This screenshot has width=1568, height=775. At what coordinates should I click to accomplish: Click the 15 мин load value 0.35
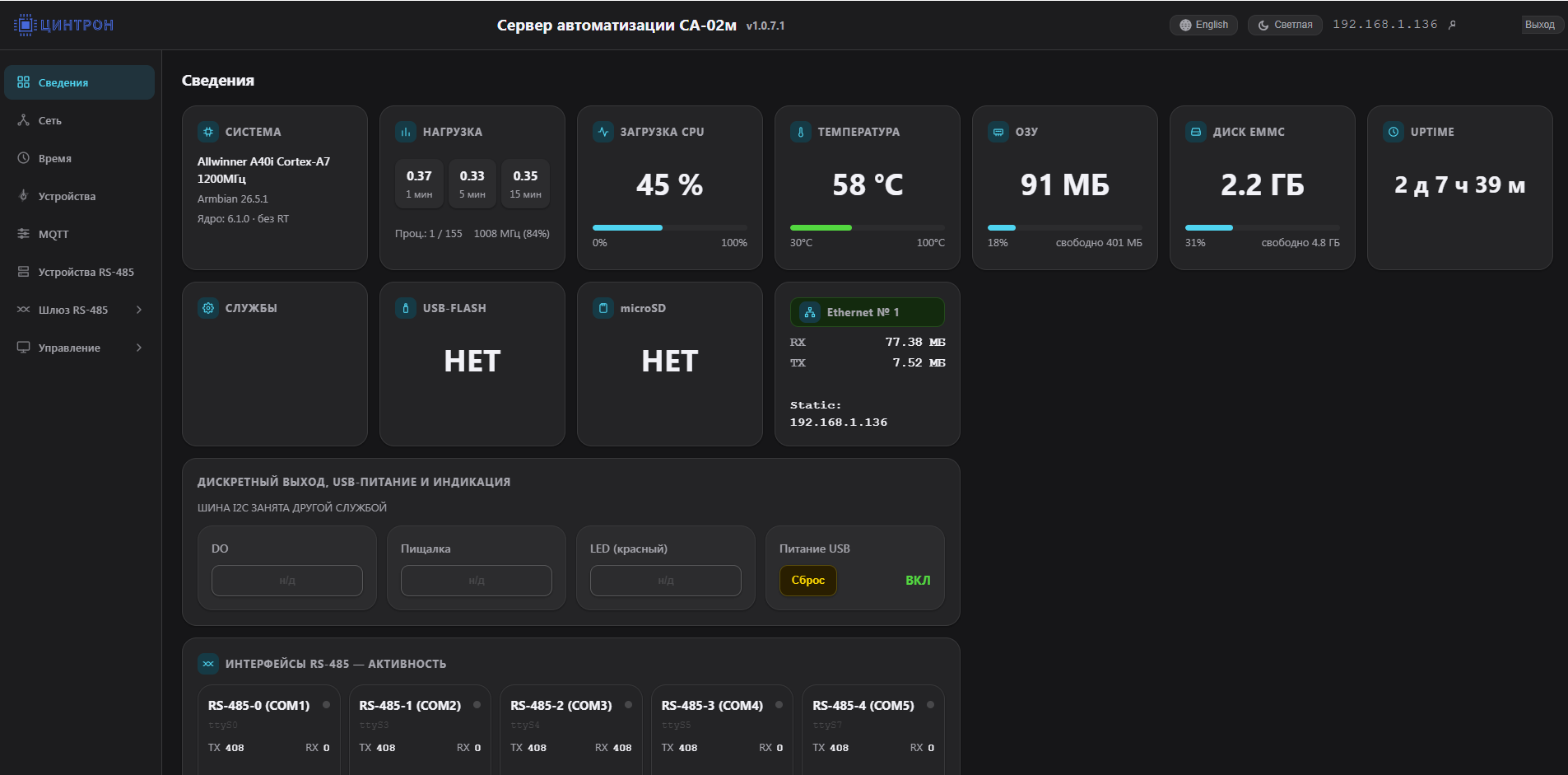point(525,176)
